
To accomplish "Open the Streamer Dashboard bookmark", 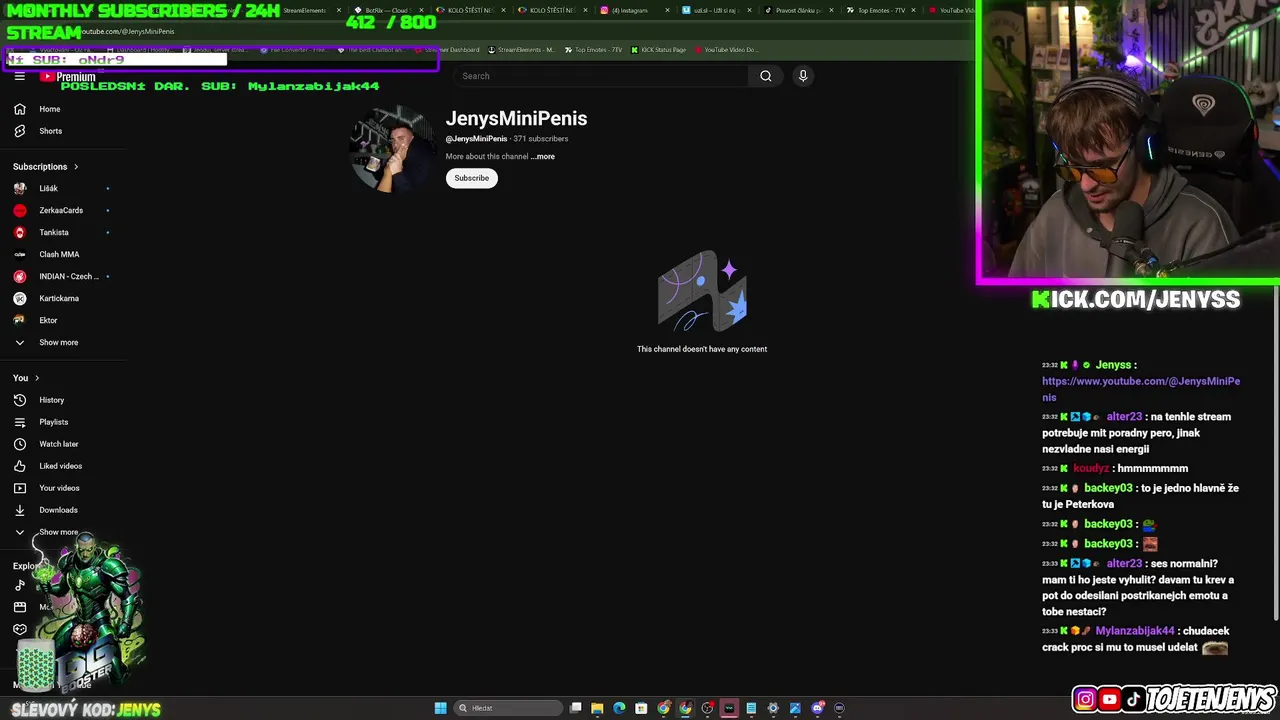I will (447, 50).
